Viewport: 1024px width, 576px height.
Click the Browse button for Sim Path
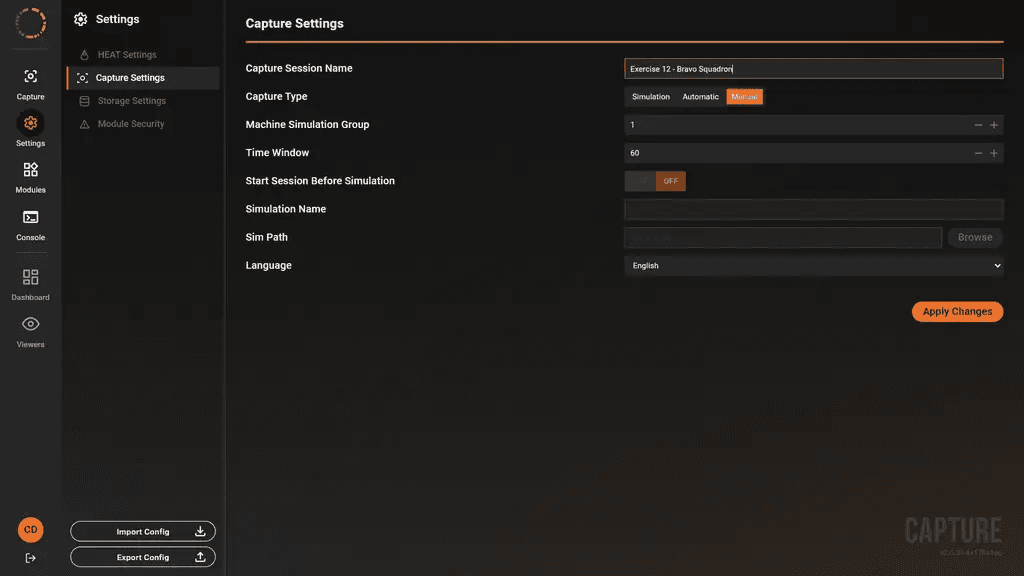975,237
